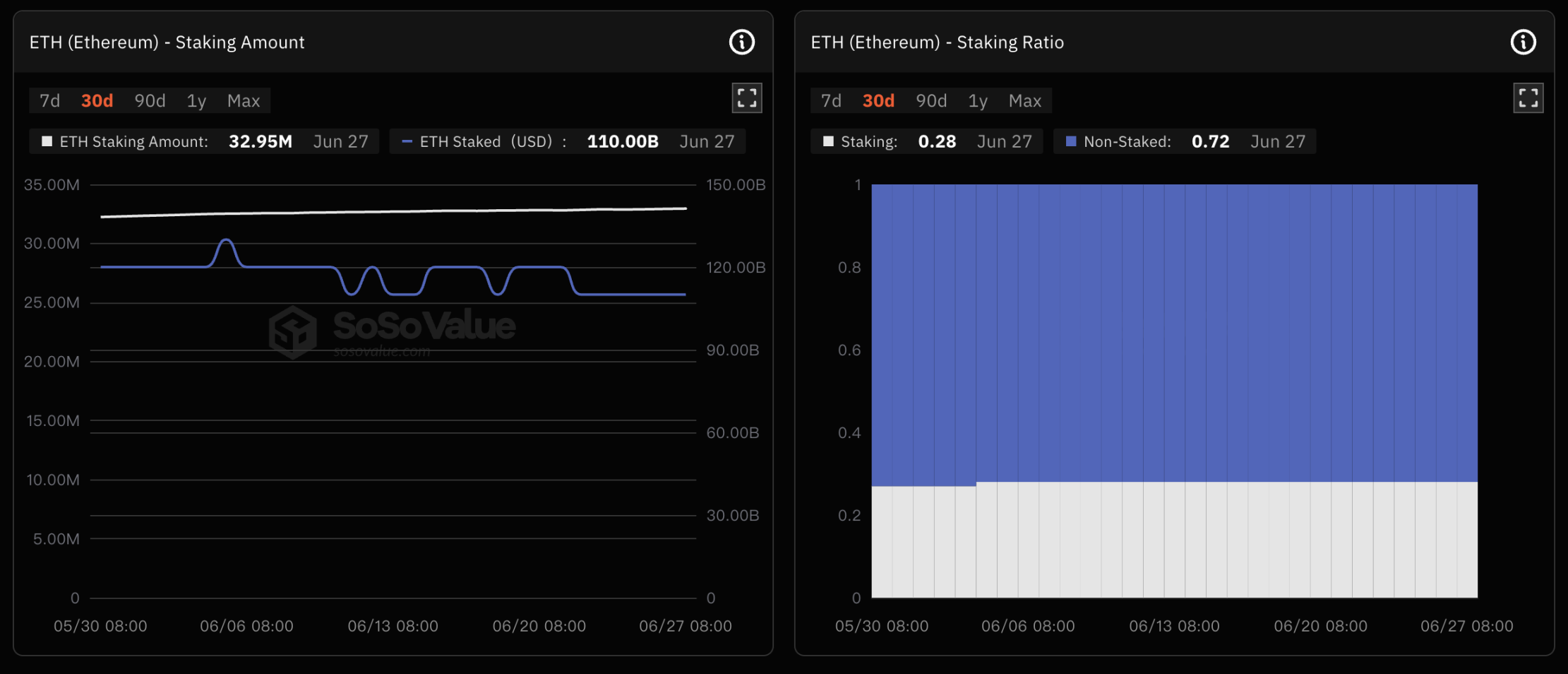The height and width of the screenshot is (674, 1568).
Task: Select 90d range on Staking Amount chart
Action: pos(150,101)
